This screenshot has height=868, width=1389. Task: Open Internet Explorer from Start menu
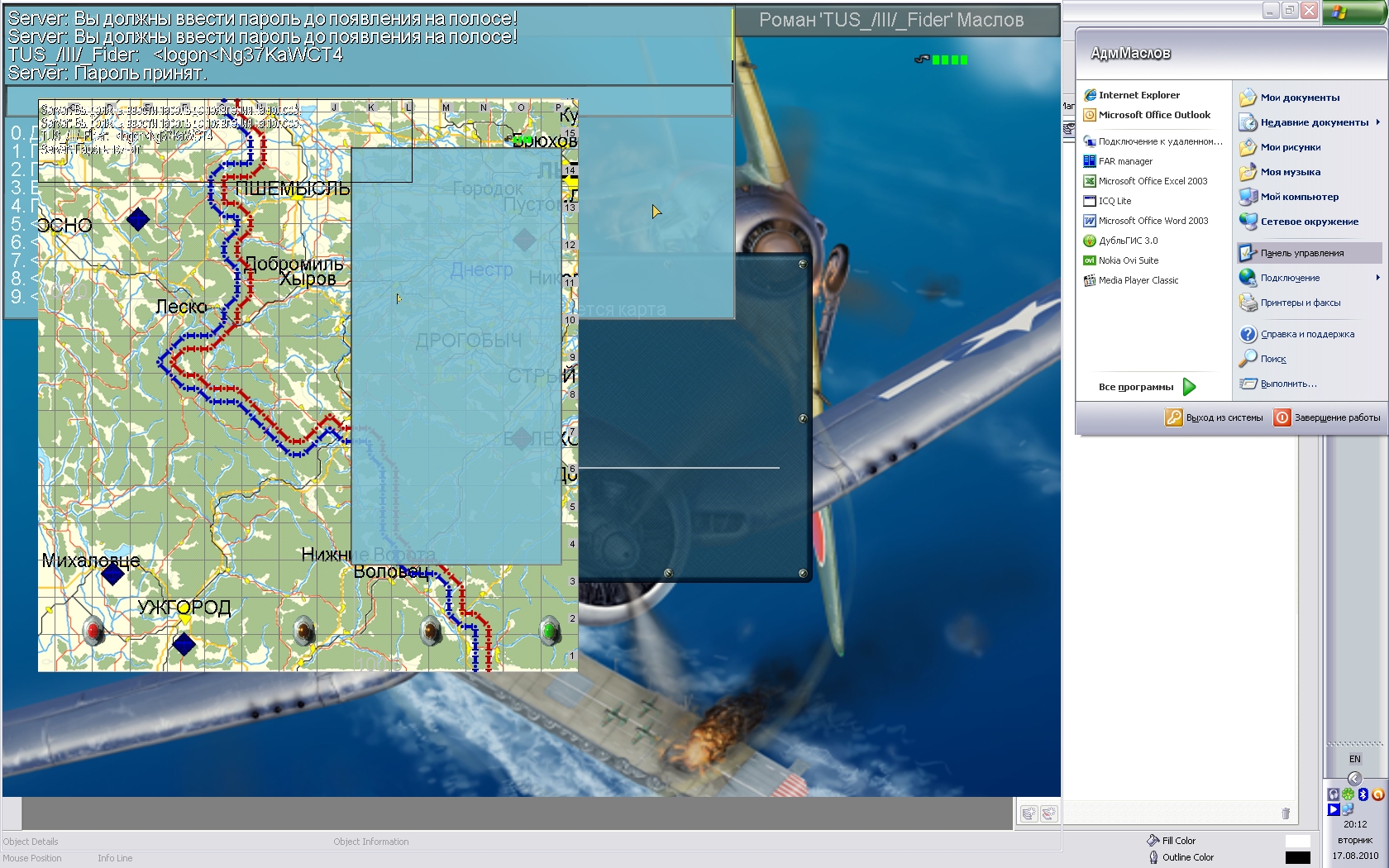point(1138,95)
